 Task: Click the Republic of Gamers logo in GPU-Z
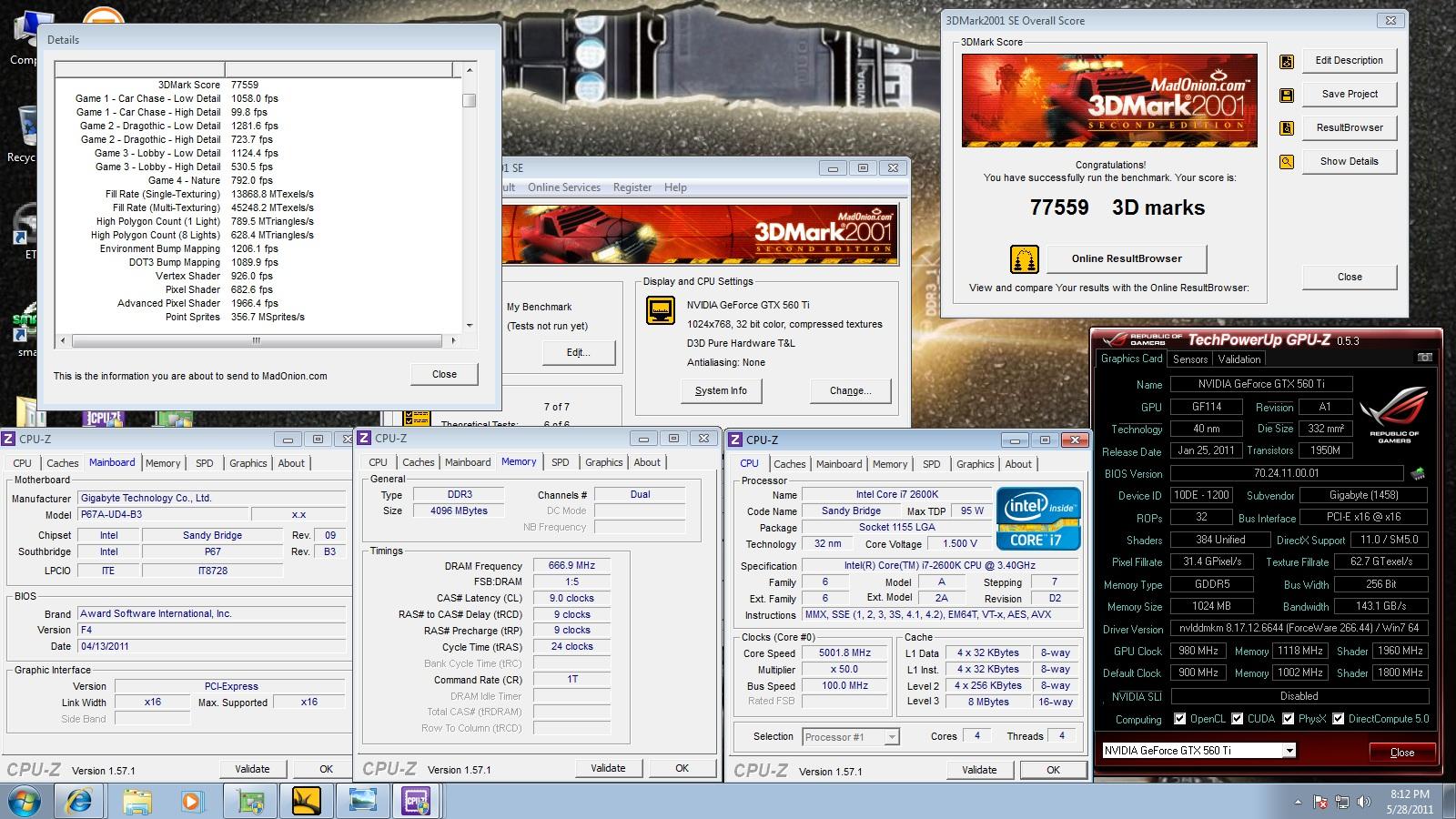point(1393,414)
